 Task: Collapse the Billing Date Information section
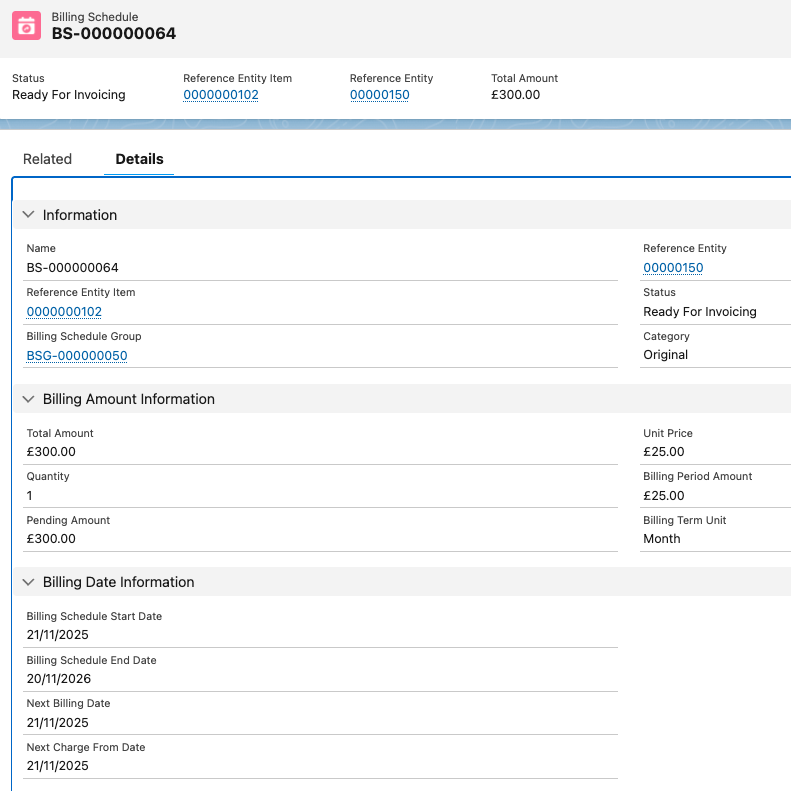[27, 582]
